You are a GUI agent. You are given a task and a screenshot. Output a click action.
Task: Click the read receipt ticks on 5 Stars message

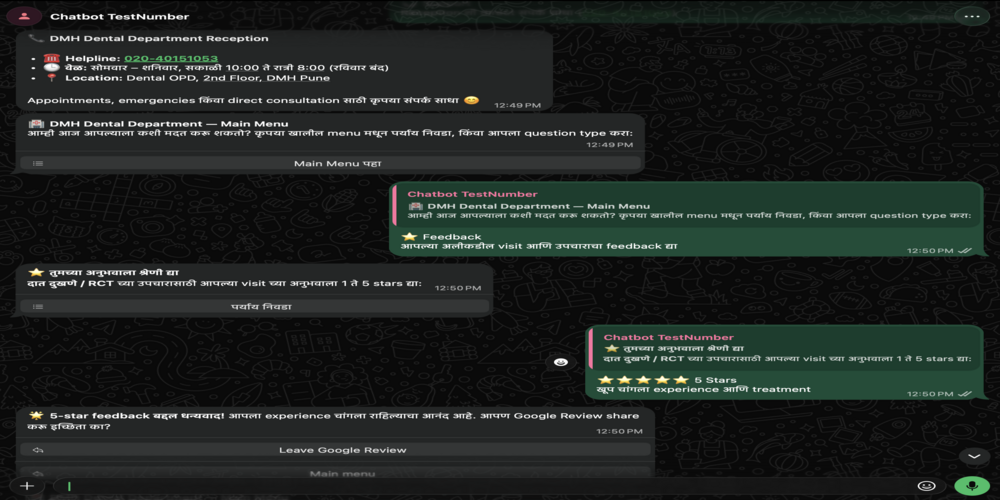pos(965,394)
